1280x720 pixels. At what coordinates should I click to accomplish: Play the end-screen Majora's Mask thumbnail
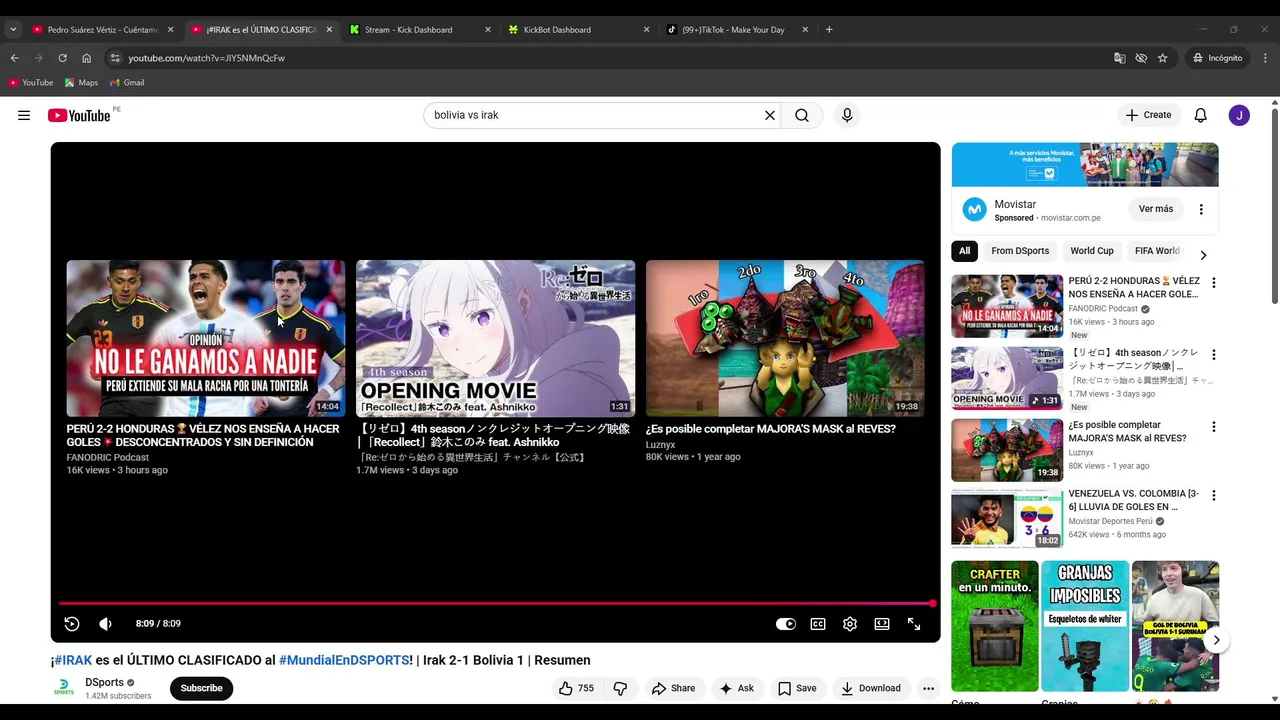[785, 338]
